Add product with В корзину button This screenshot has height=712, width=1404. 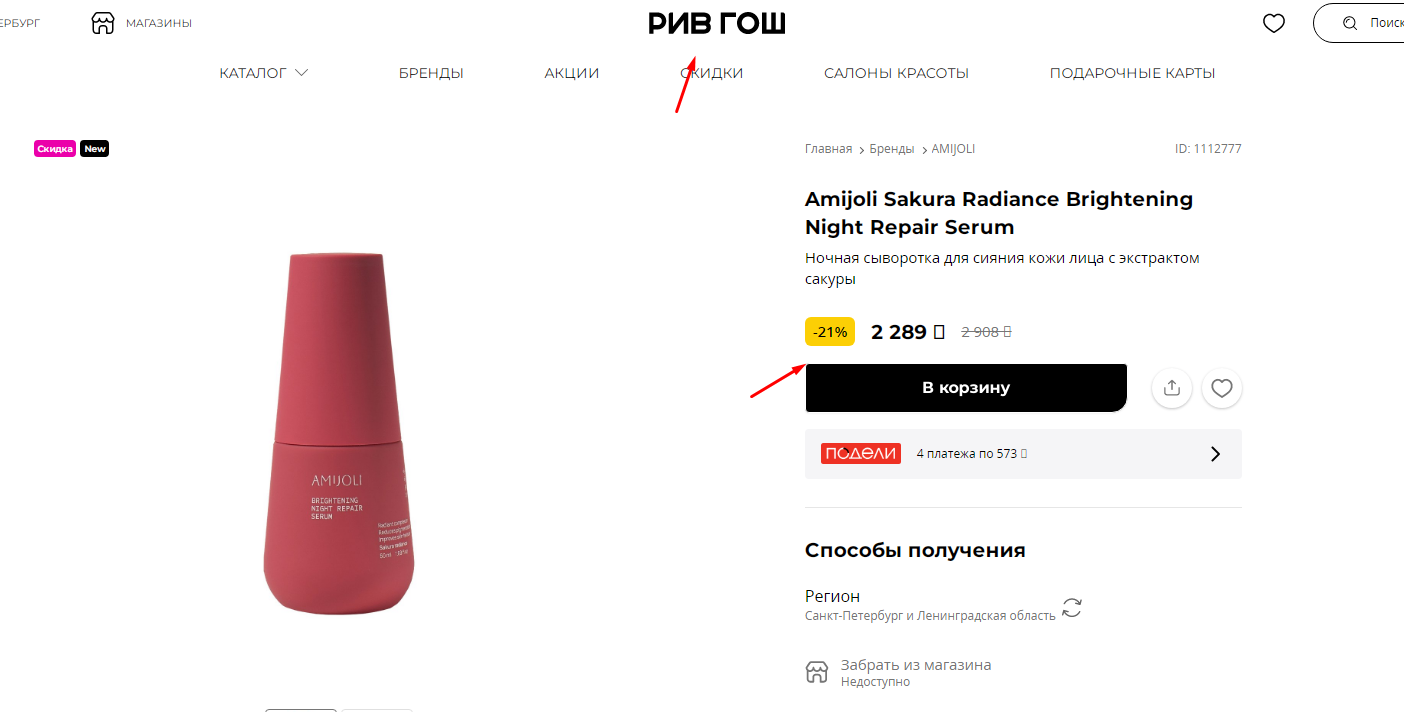pos(966,388)
